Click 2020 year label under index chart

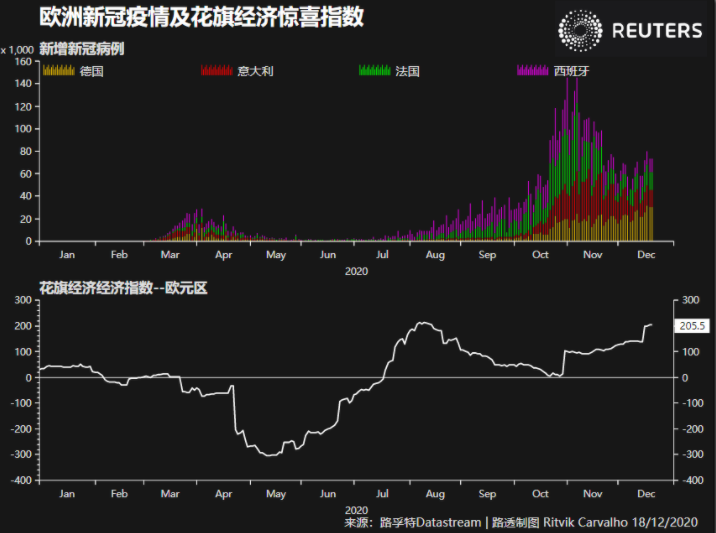tap(356, 510)
